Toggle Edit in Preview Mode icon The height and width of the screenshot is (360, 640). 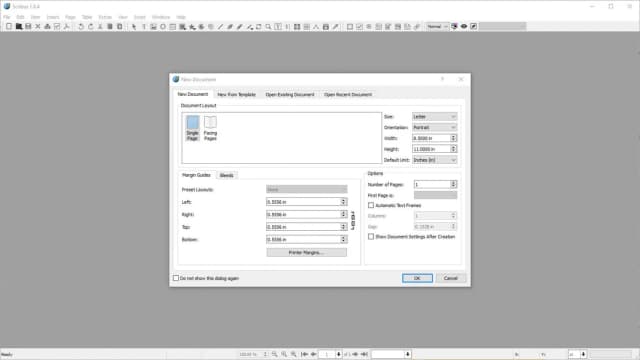click(x=473, y=27)
